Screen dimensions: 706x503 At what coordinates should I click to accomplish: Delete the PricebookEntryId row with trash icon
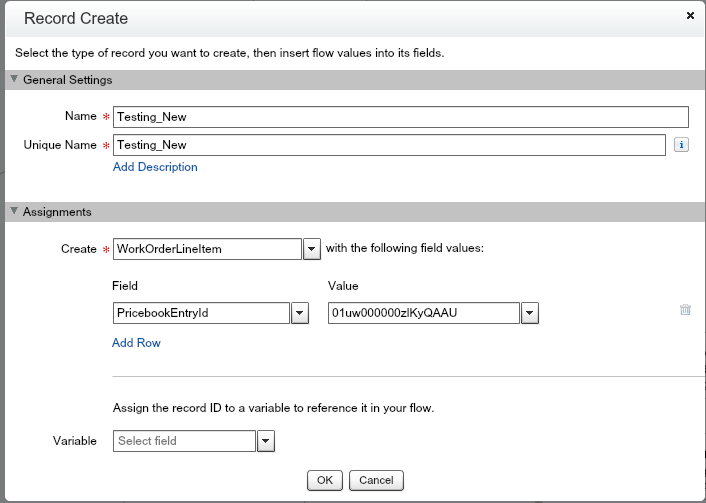pos(685,310)
